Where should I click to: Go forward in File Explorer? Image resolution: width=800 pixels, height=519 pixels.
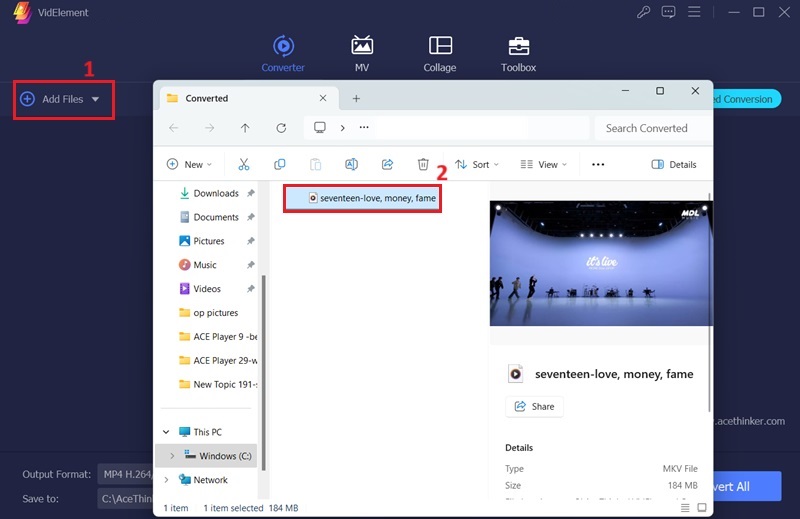point(210,128)
